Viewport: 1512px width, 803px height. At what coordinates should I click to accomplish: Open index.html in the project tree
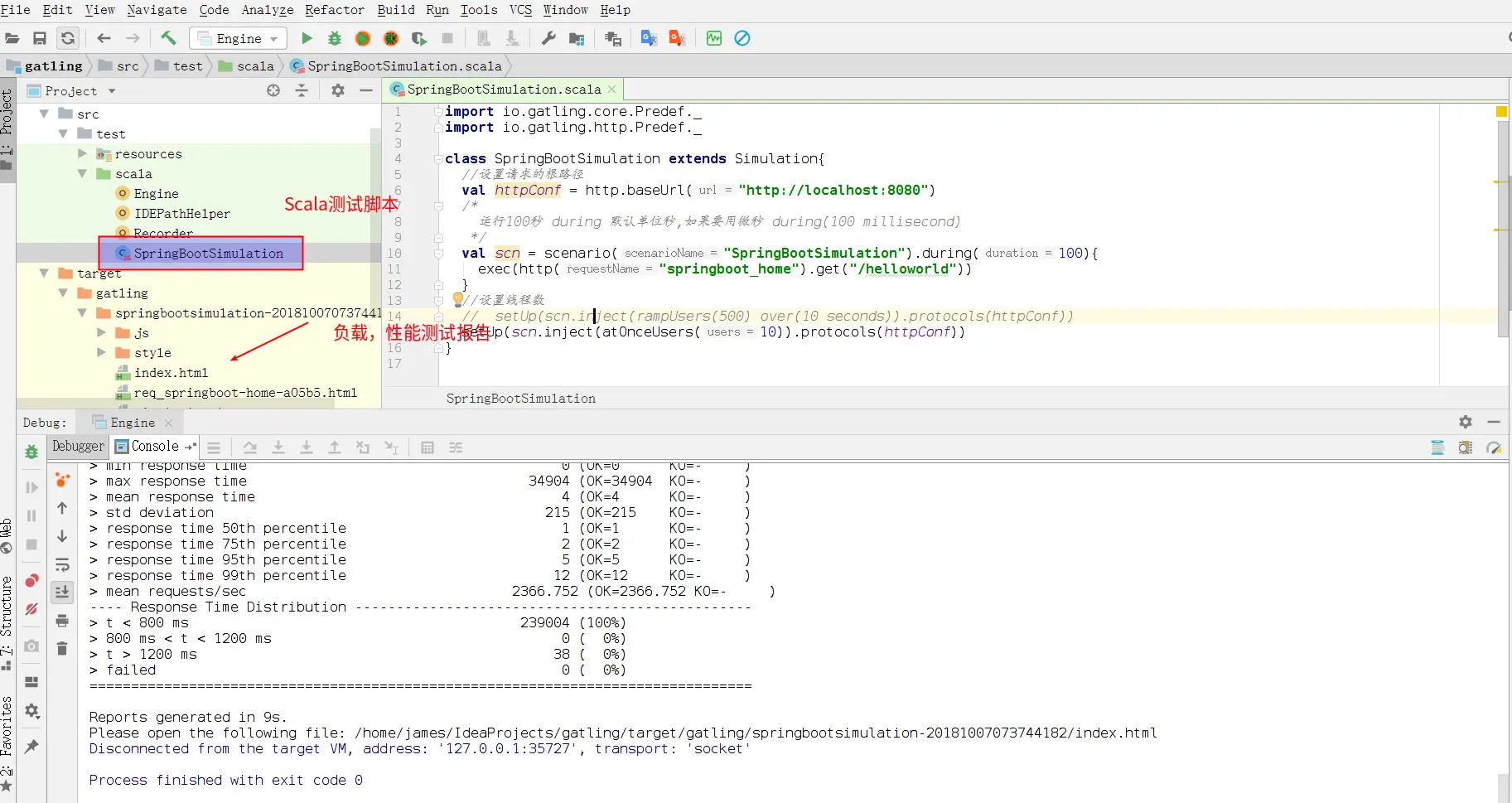coord(171,373)
